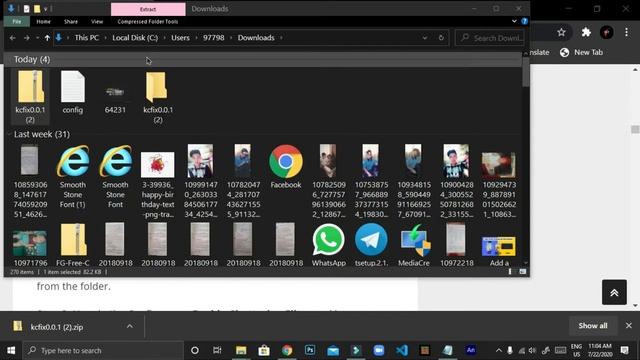Bookmark this page with star icon
This screenshot has width=640, height=360.
click(562, 33)
